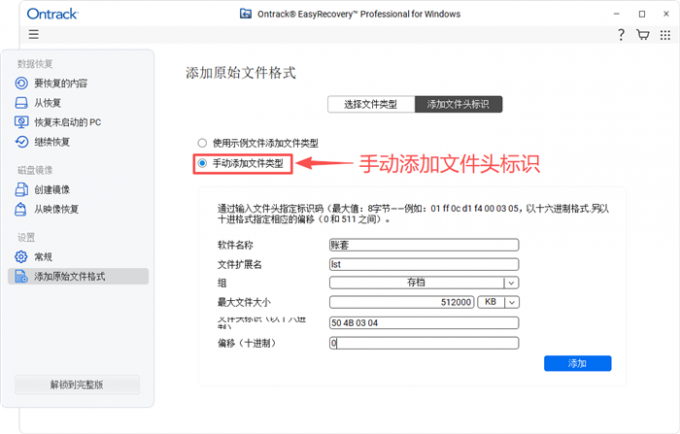Viewport: 680px width, 434px height.
Task: Open 常规 settings in sidebar
Action: tap(43, 257)
